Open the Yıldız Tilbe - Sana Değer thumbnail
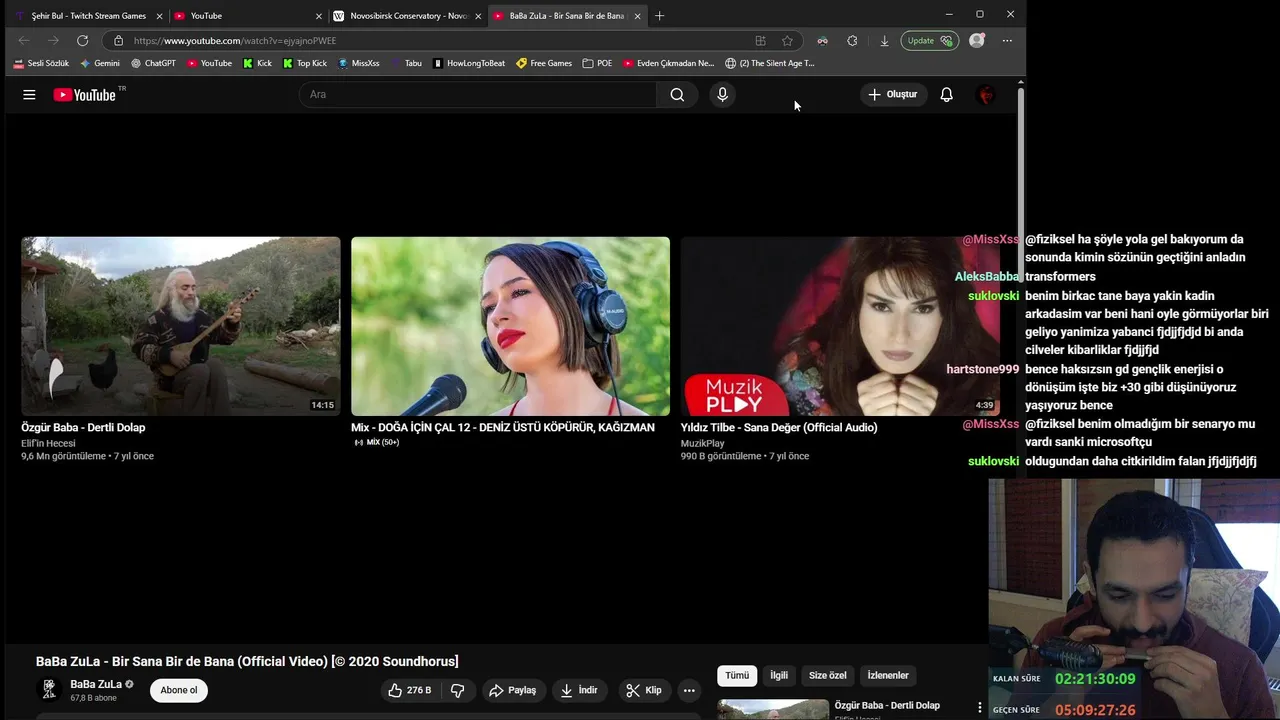The height and width of the screenshot is (720, 1280). tap(840, 326)
